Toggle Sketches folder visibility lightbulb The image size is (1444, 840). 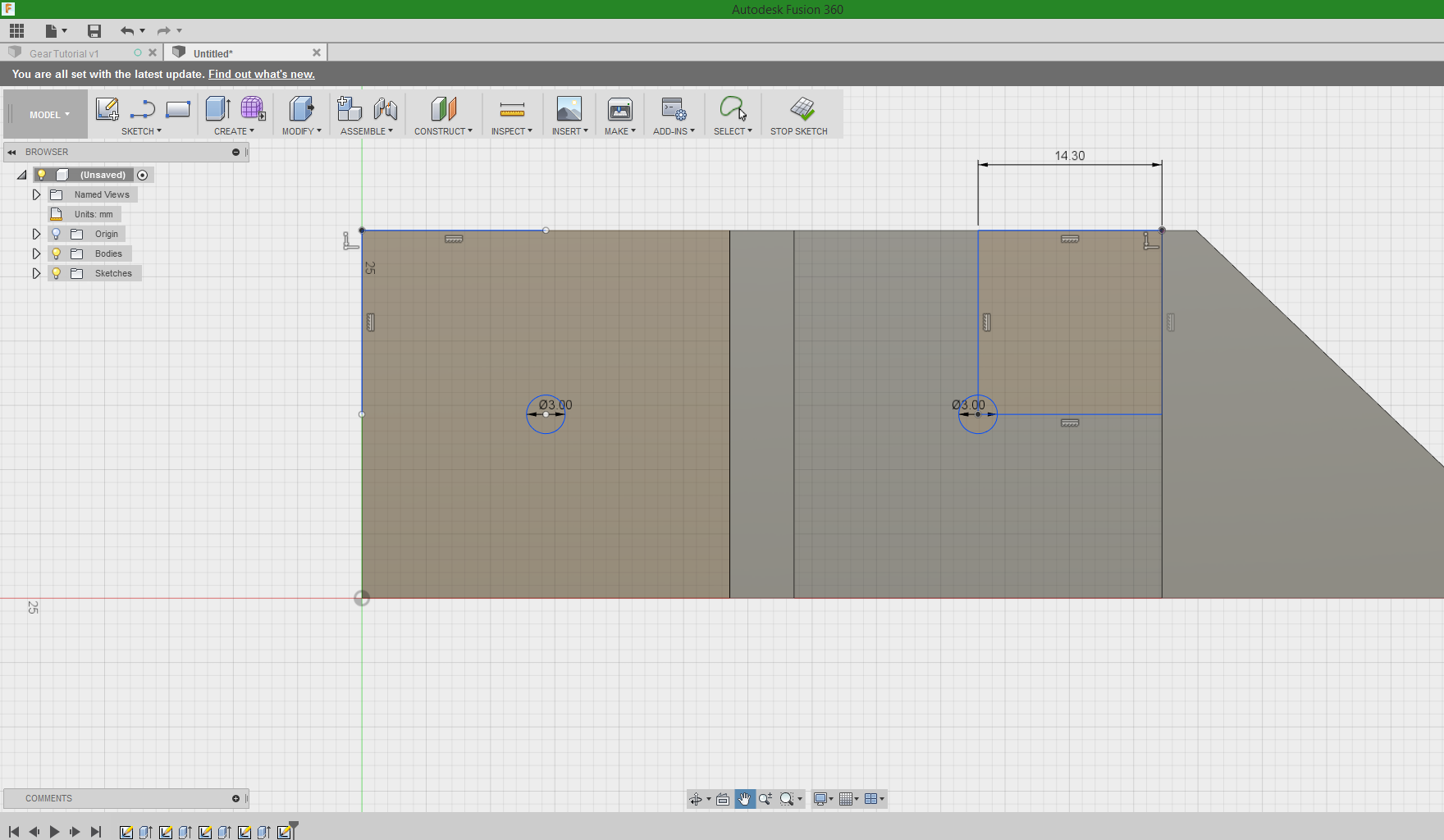(57, 273)
